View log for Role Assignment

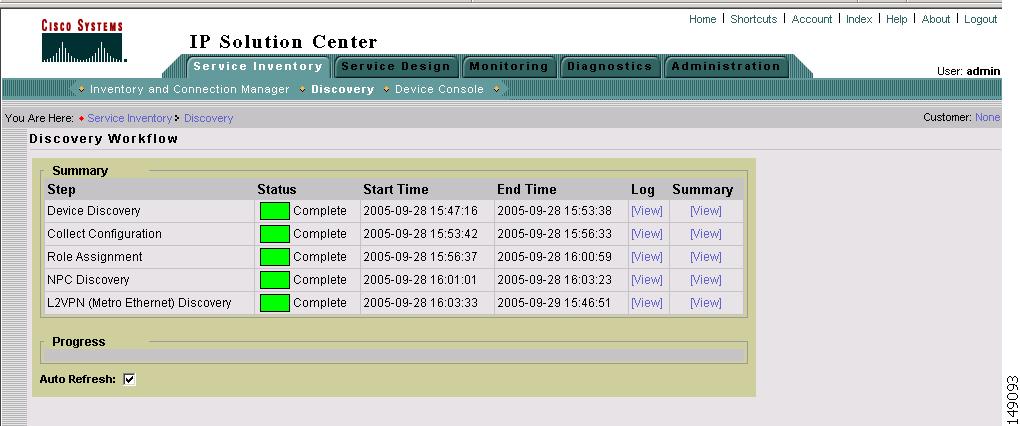pos(647,257)
